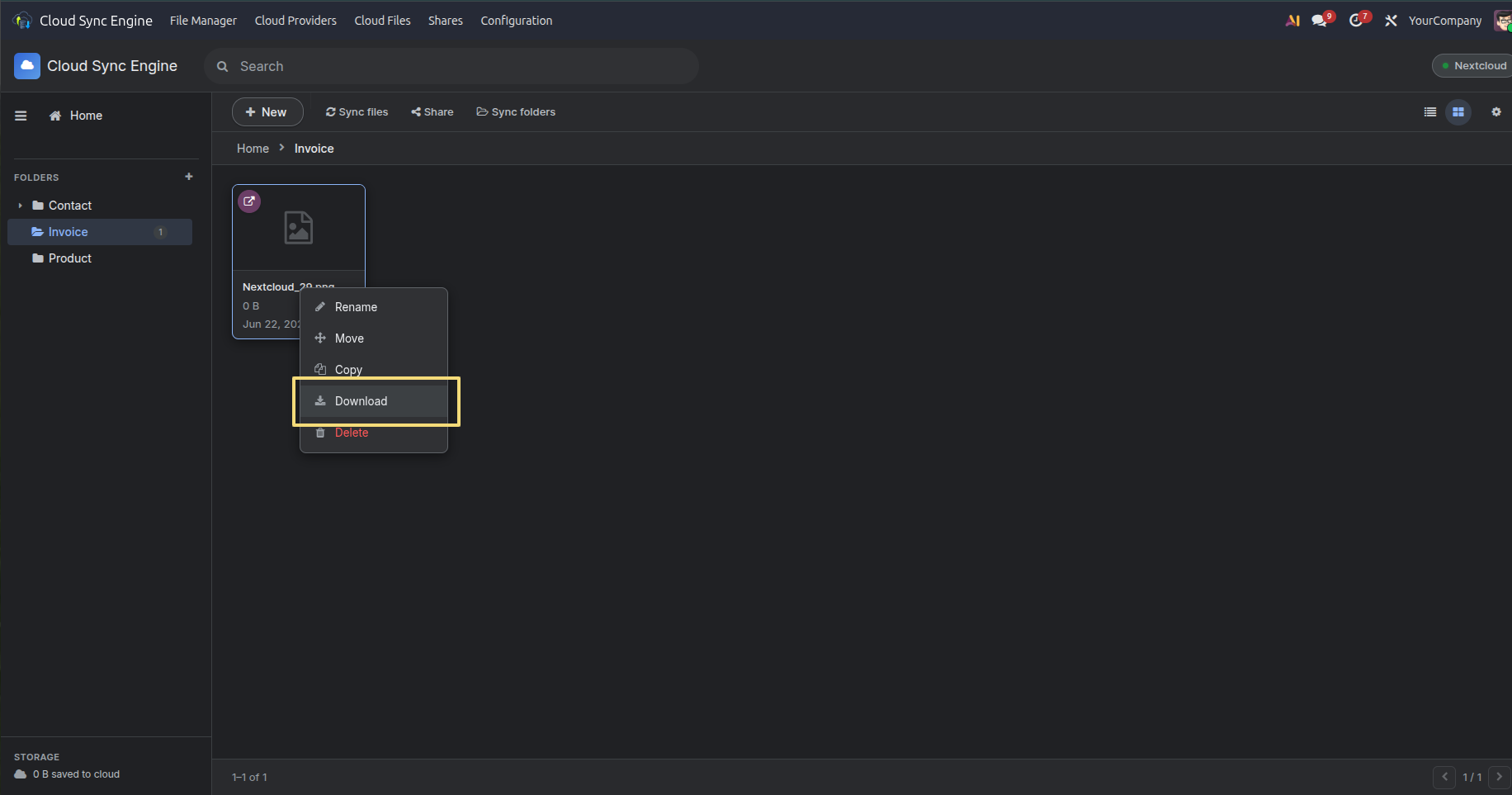Go to next page arrow
The image size is (1512, 795).
tap(1500, 777)
